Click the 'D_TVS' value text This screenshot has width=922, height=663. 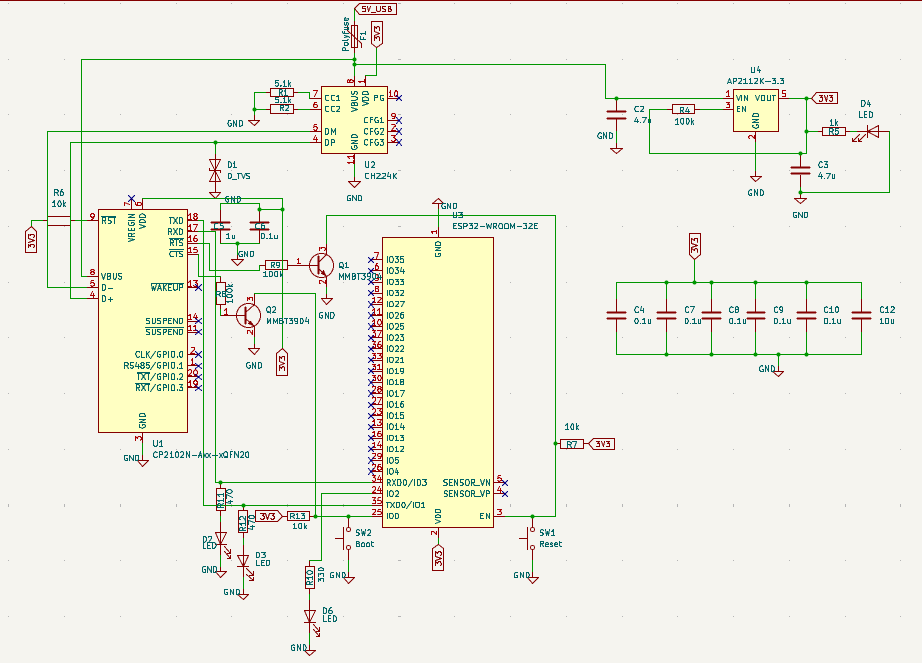(x=239, y=176)
